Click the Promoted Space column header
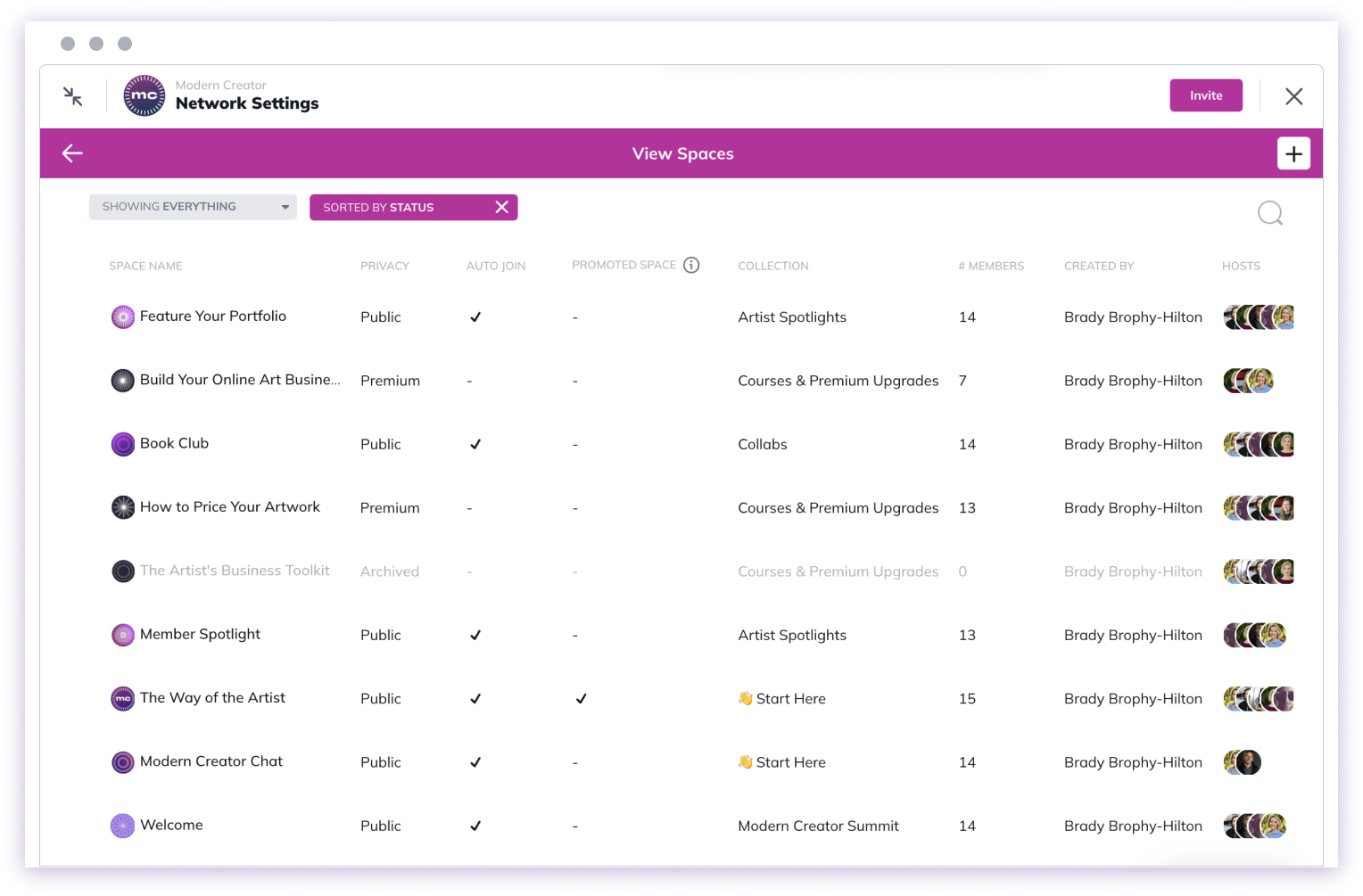Screen dimensions: 1363x896 click(x=624, y=265)
